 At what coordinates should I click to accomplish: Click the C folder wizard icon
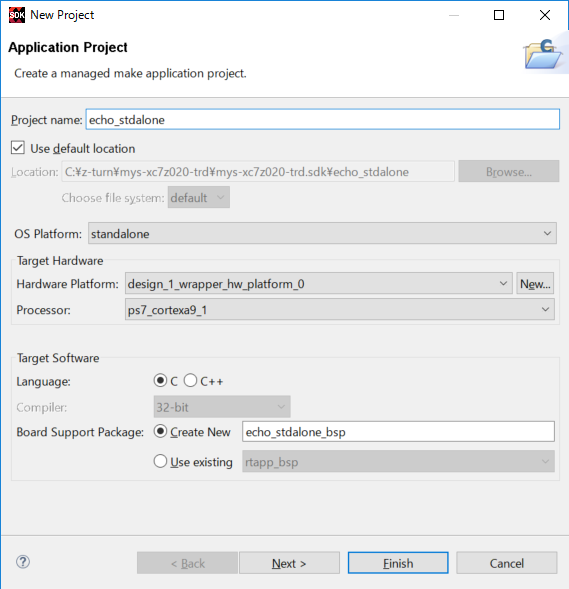(544, 54)
